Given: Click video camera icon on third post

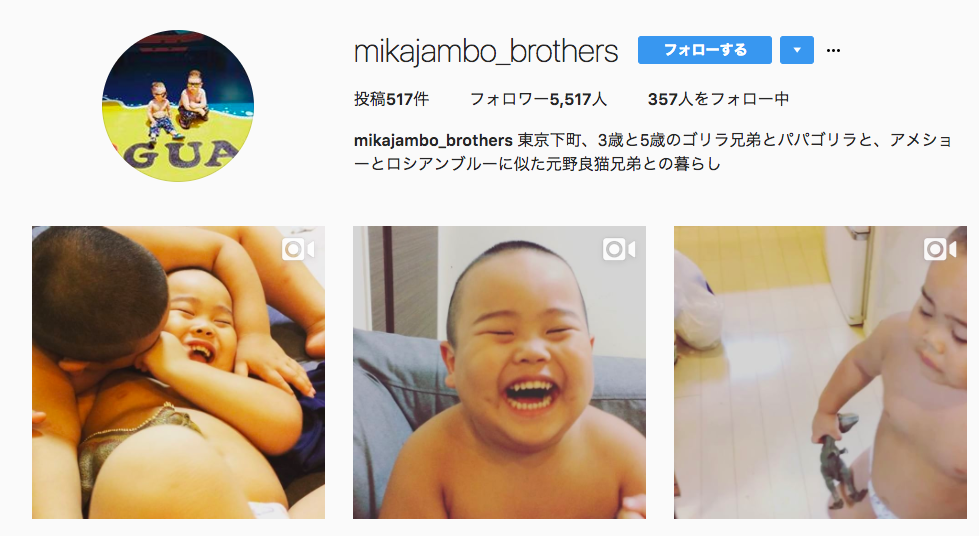Looking at the screenshot, I should tap(940, 249).
